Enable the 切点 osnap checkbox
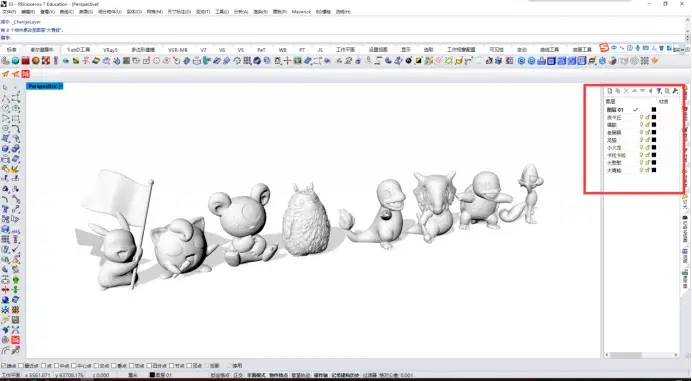Screen dimensions: 692x381 (x=132, y=366)
